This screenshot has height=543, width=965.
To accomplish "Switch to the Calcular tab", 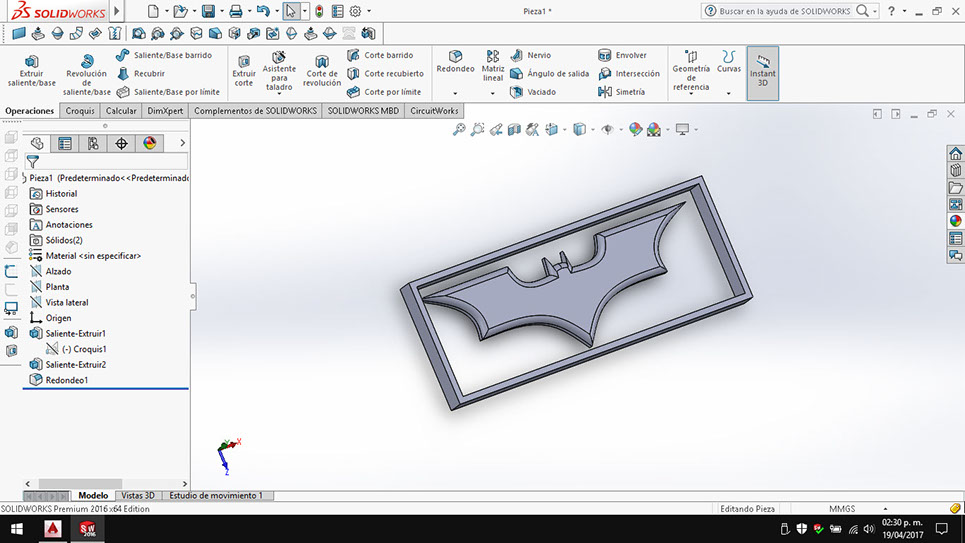I will [121, 111].
